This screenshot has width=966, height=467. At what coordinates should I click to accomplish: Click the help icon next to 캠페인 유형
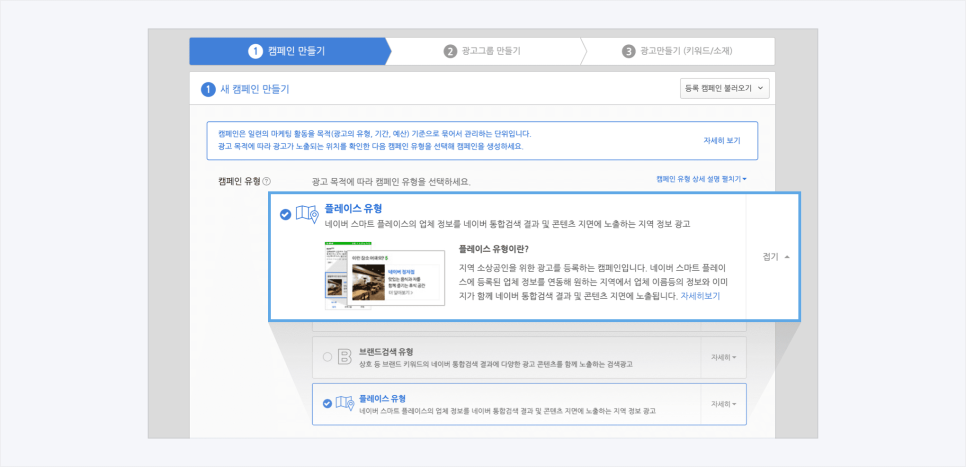[x=267, y=182]
